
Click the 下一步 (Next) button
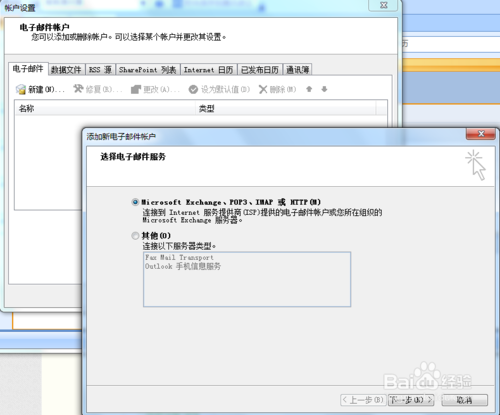point(411,400)
